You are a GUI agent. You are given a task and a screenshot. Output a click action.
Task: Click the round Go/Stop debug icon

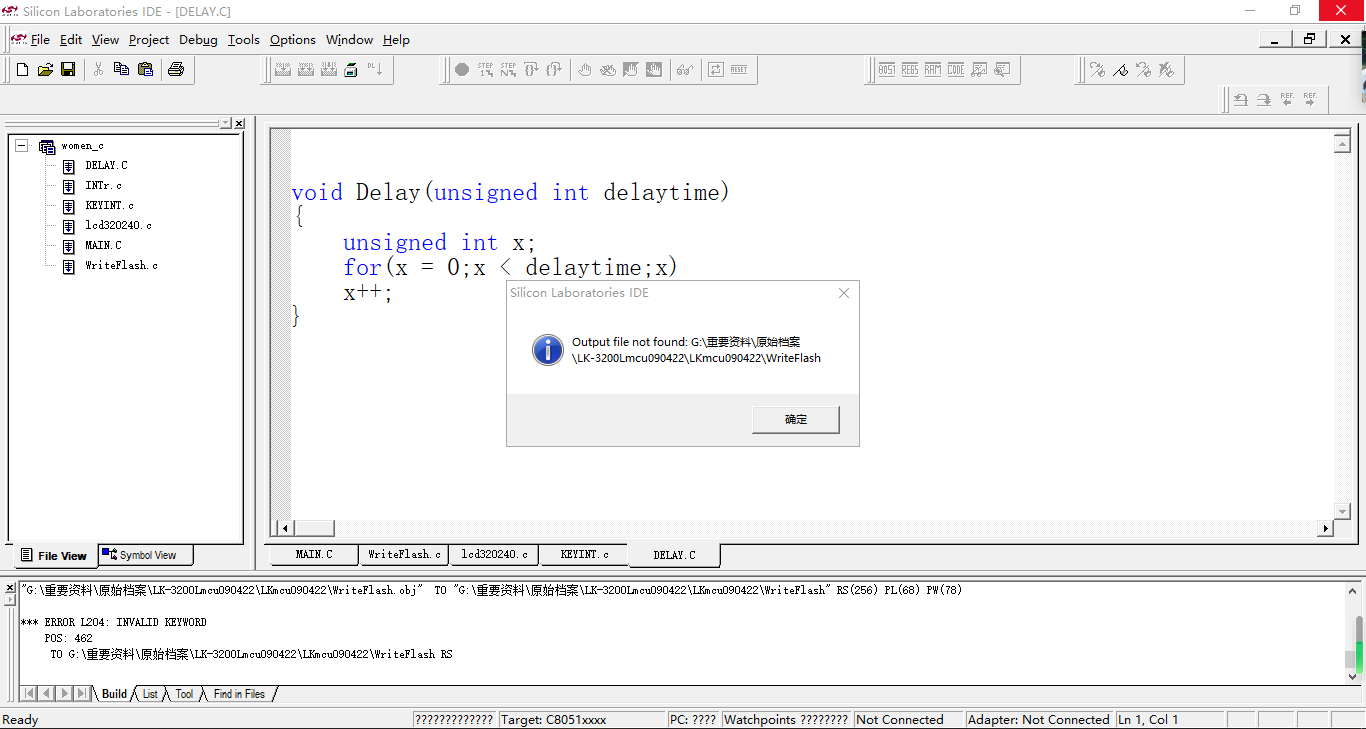[462, 69]
